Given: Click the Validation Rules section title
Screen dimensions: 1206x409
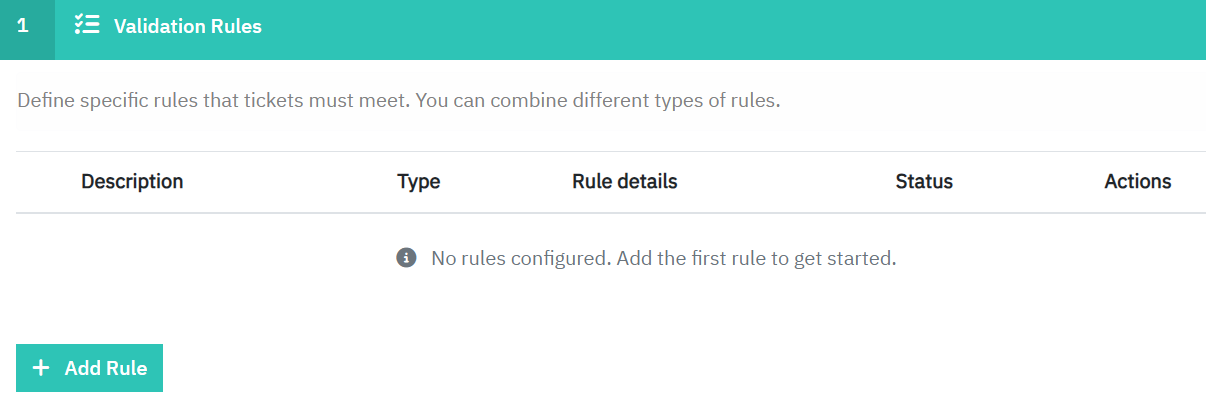Looking at the screenshot, I should coord(188,27).
